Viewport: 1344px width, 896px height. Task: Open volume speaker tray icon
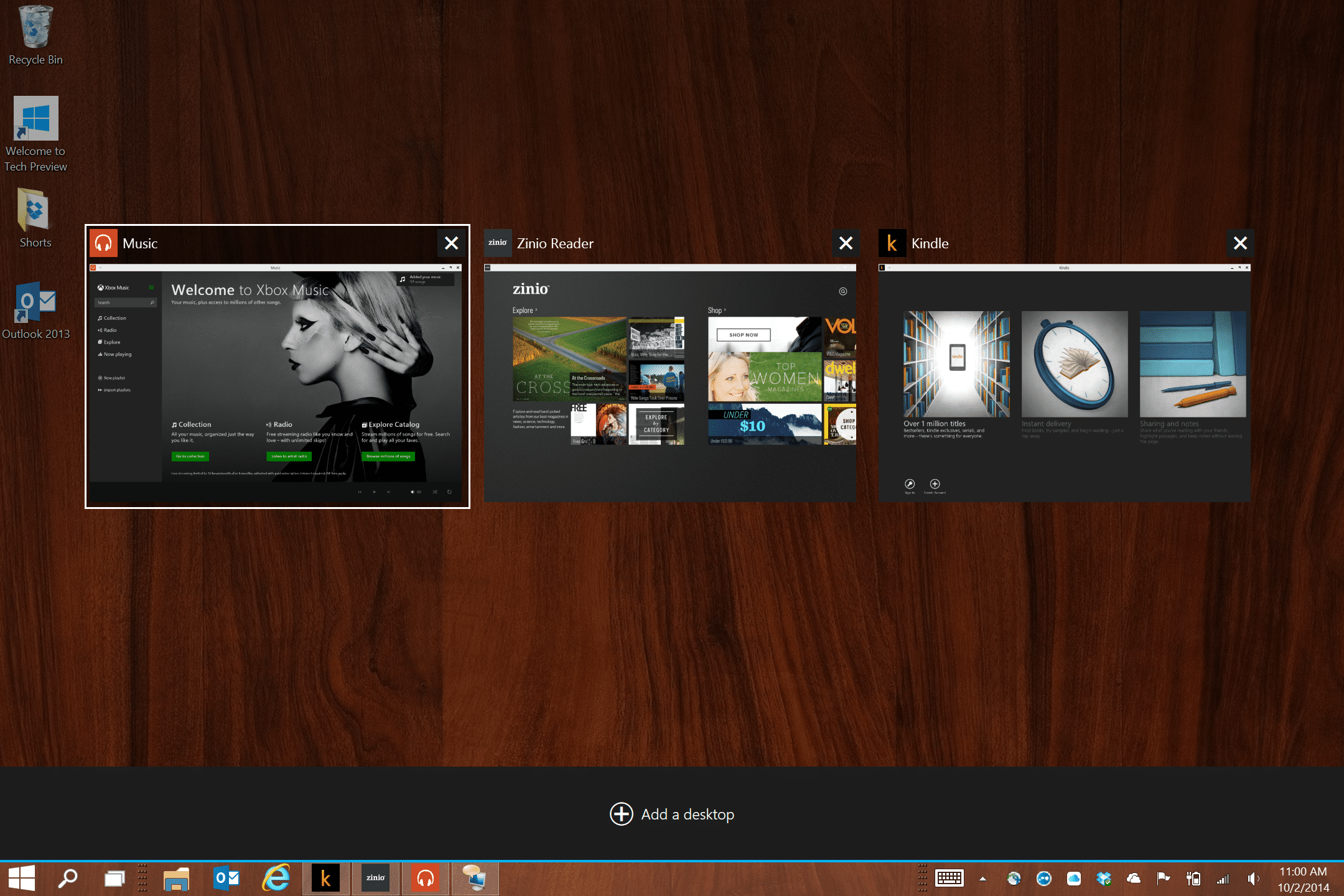1253,879
